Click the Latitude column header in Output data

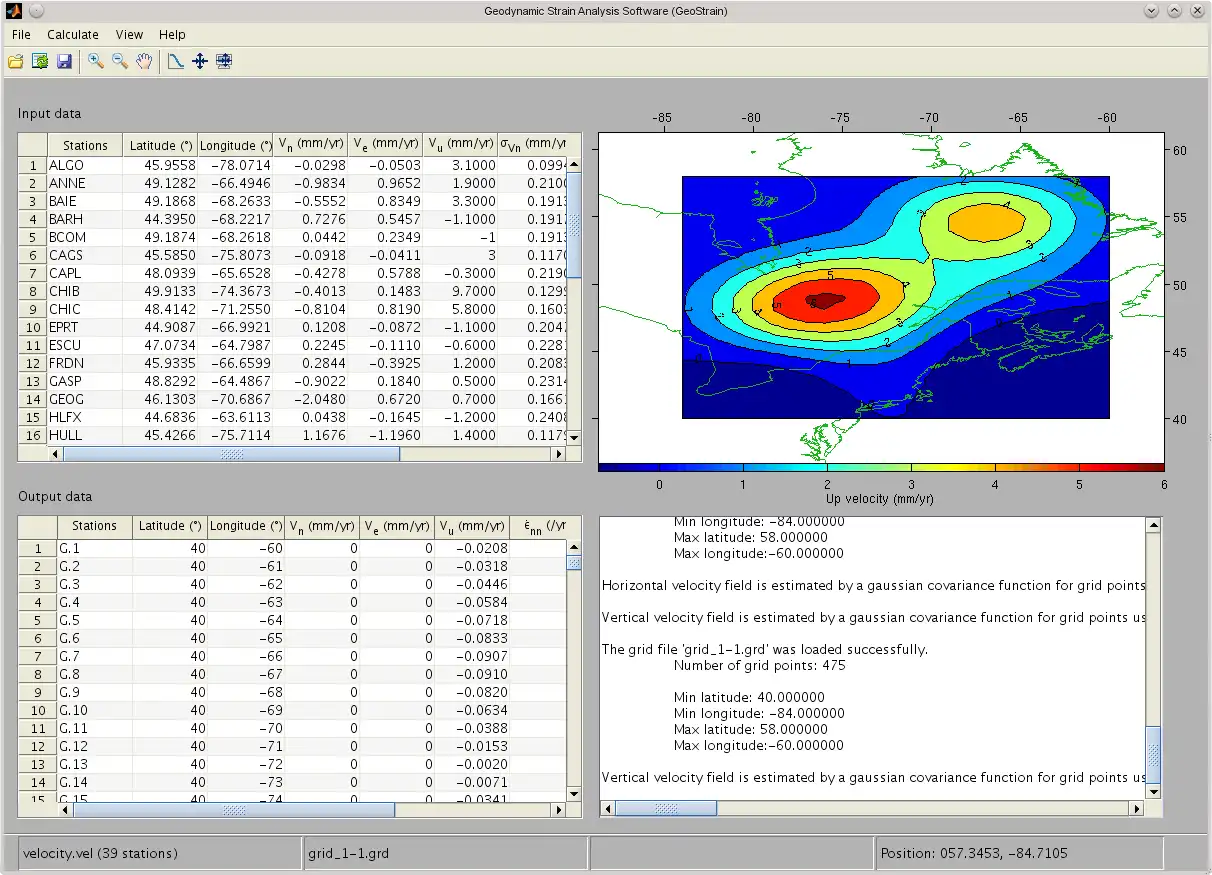click(170, 526)
